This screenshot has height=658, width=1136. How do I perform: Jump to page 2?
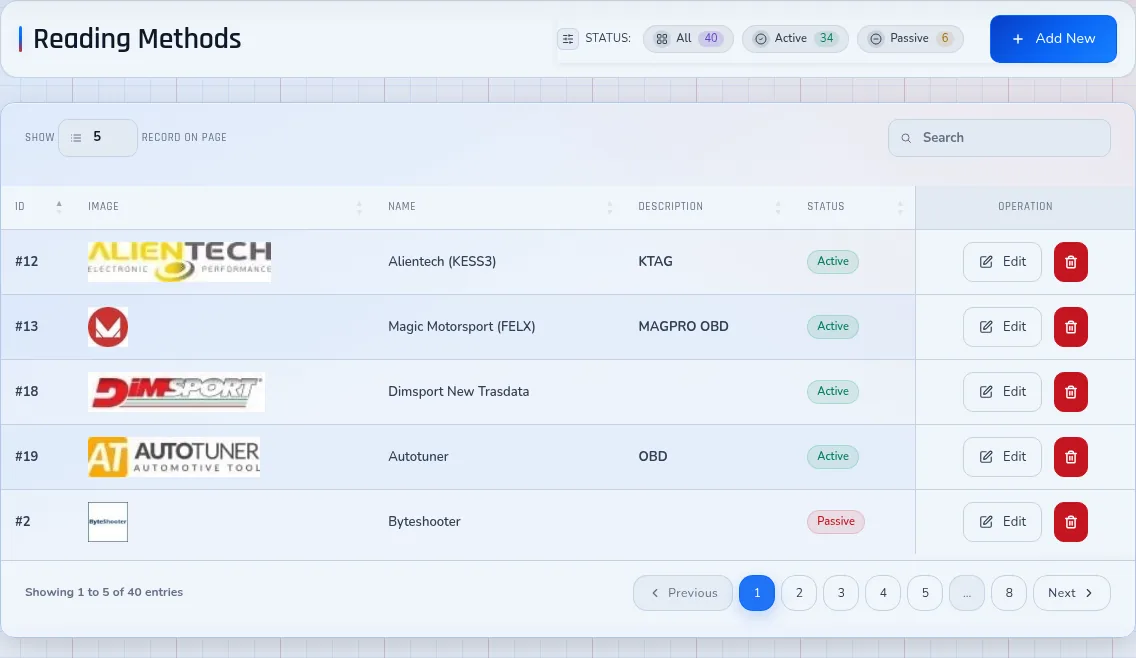(799, 593)
